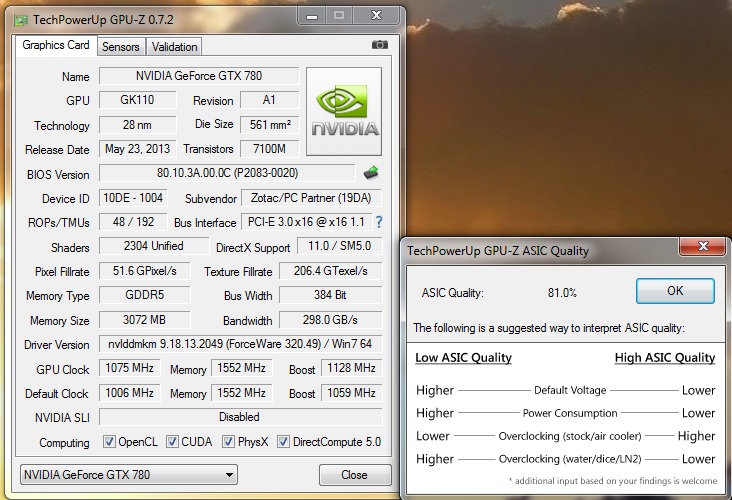
Task: Toggle the OpenCL checkbox
Action: point(109,442)
